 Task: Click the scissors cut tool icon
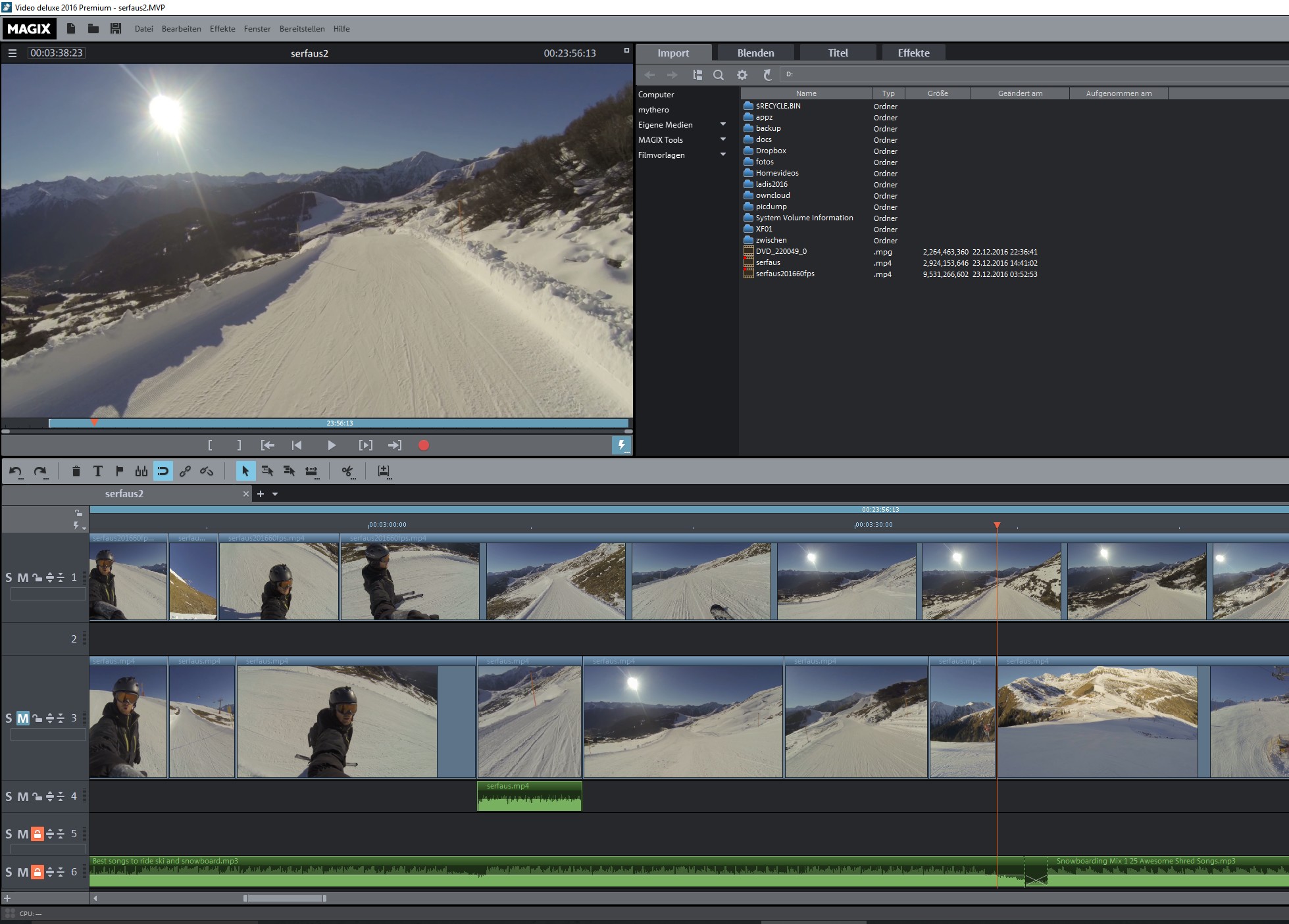(x=347, y=471)
